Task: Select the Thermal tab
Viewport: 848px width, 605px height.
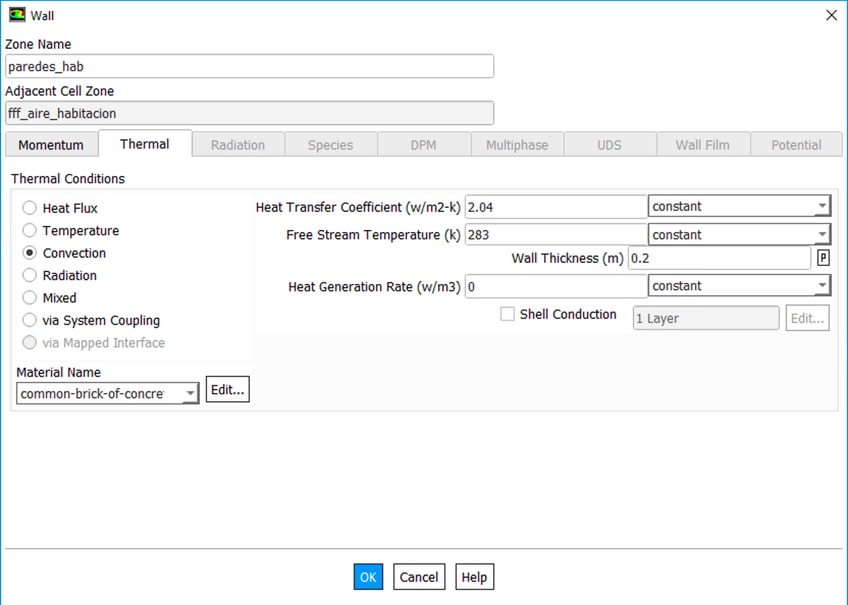Action: 144,144
